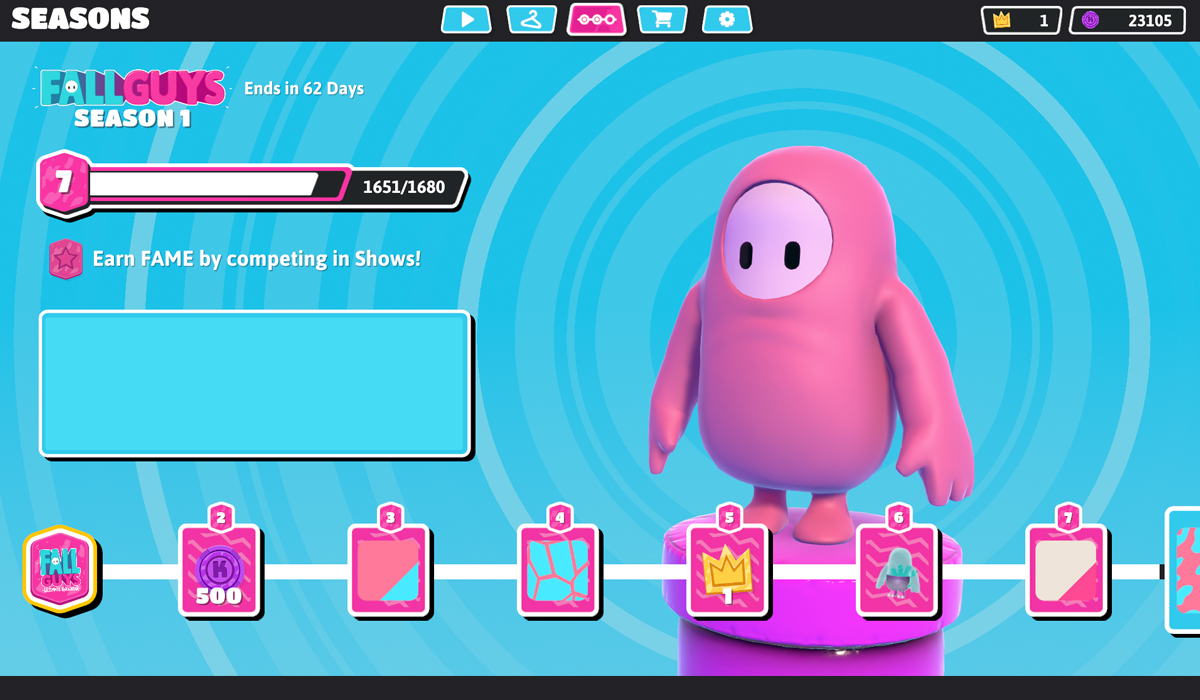This screenshot has height=700, width=1200.
Task: Open the Customiser hanger icon
Action: (531, 19)
